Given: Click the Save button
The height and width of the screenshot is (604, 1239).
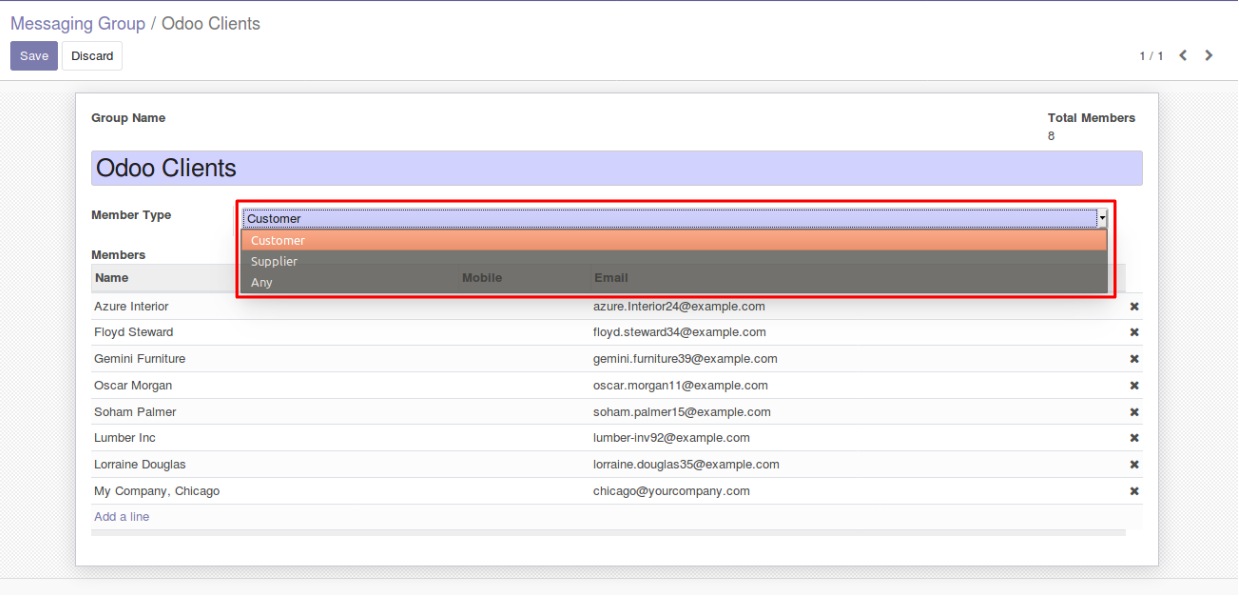Looking at the screenshot, I should click(x=34, y=56).
